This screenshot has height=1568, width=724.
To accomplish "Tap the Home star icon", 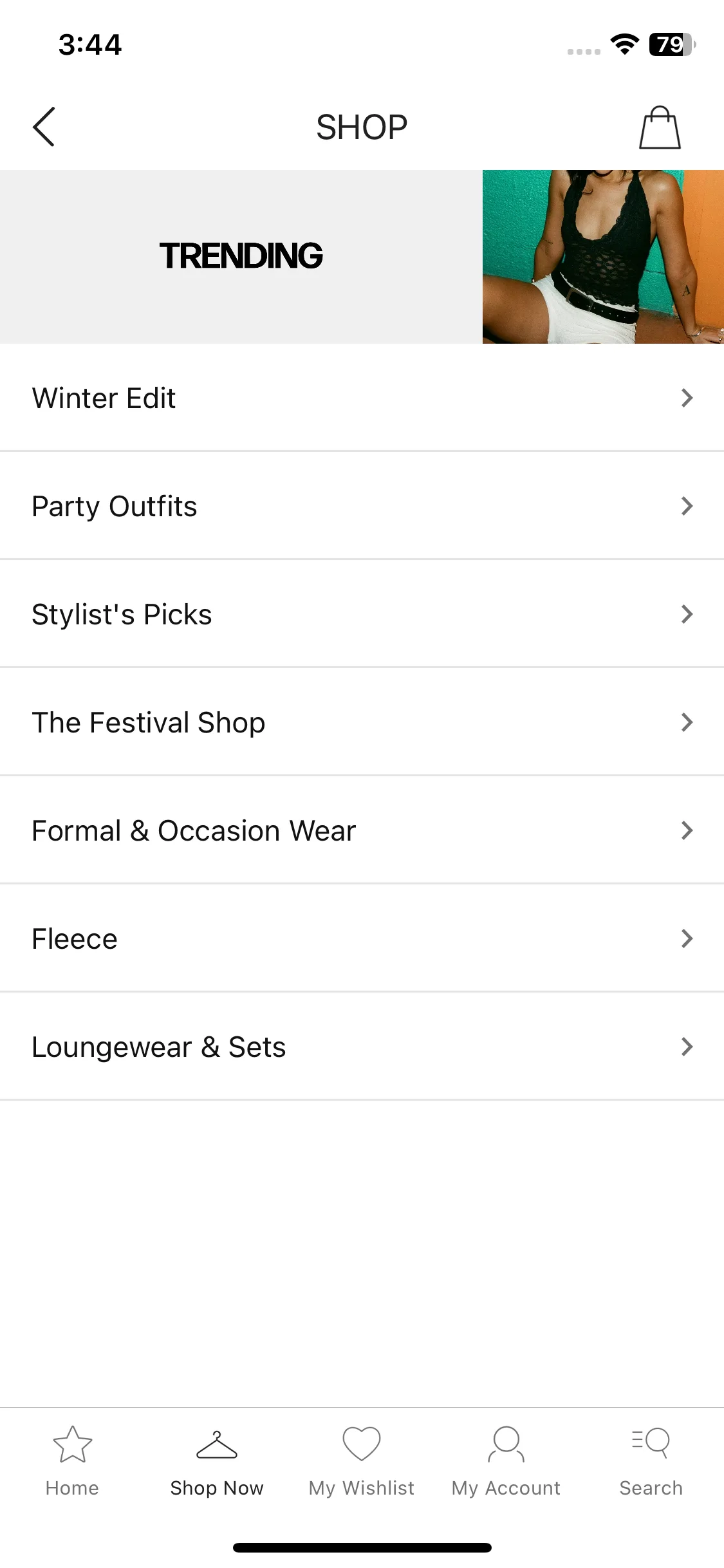I will point(72,1444).
